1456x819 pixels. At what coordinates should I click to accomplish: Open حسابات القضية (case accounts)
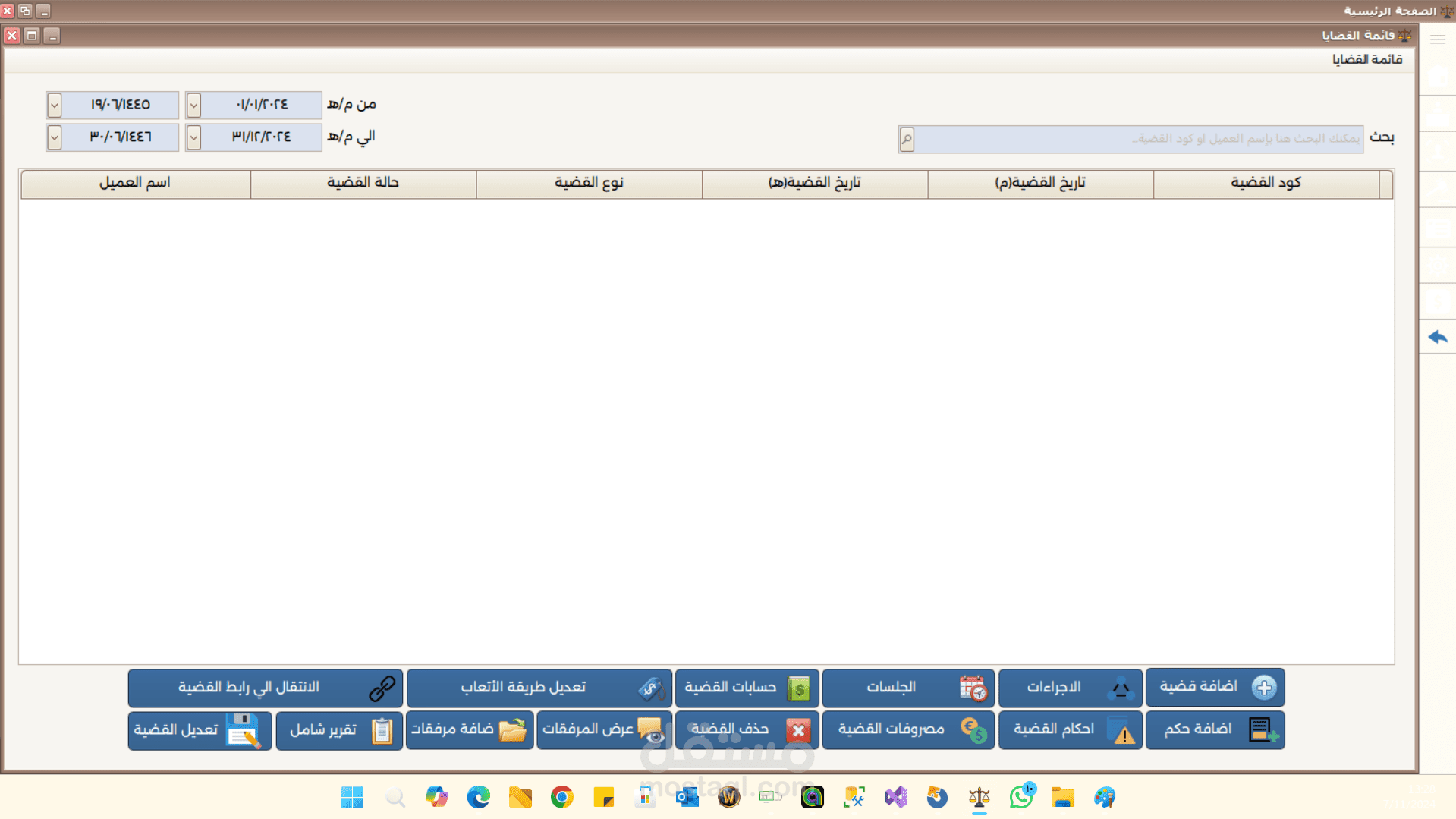[x=747, y=688]
